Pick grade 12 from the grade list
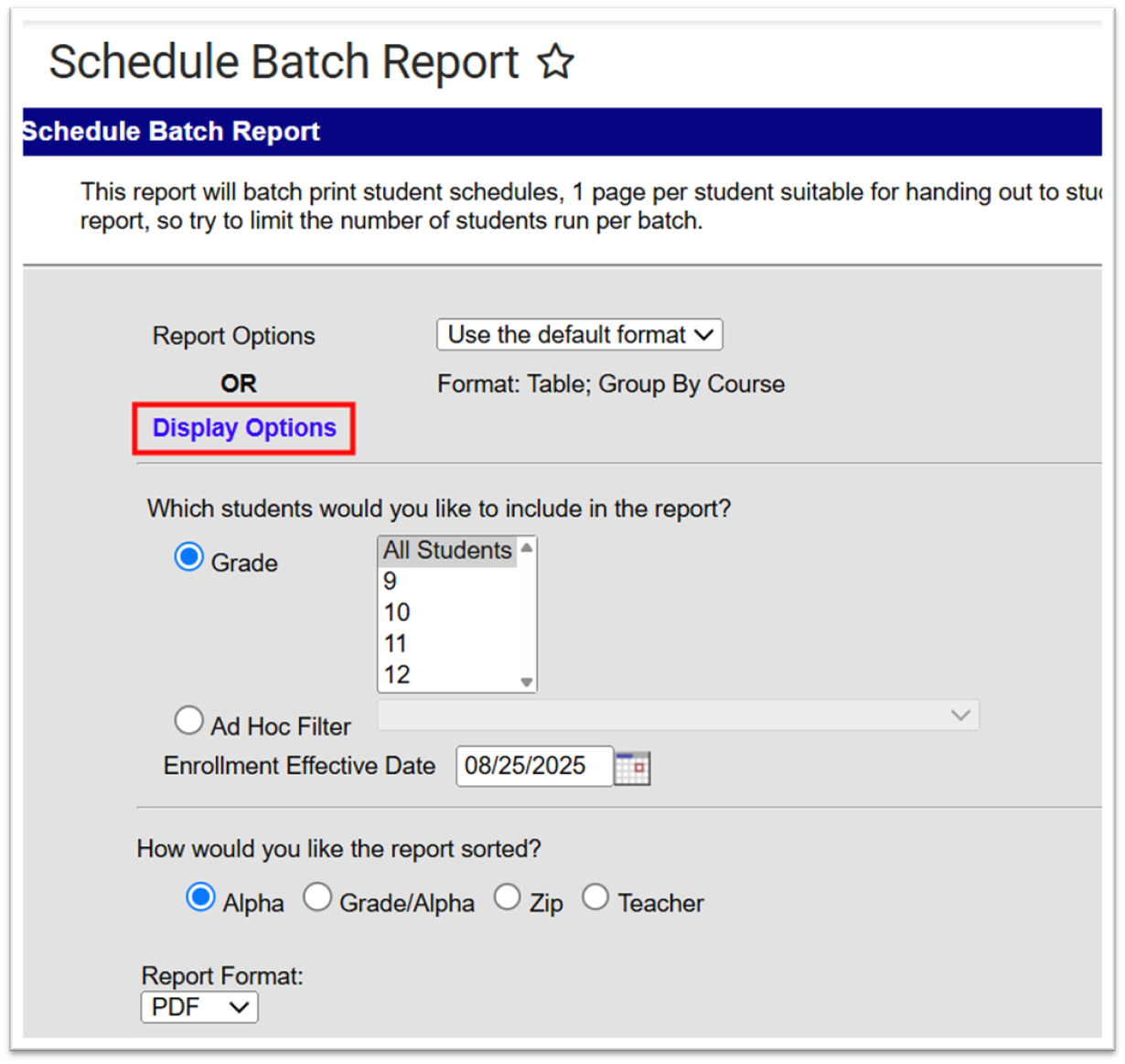The image size is (1125, 1064). pyautogui.click(x=397, y=675)
